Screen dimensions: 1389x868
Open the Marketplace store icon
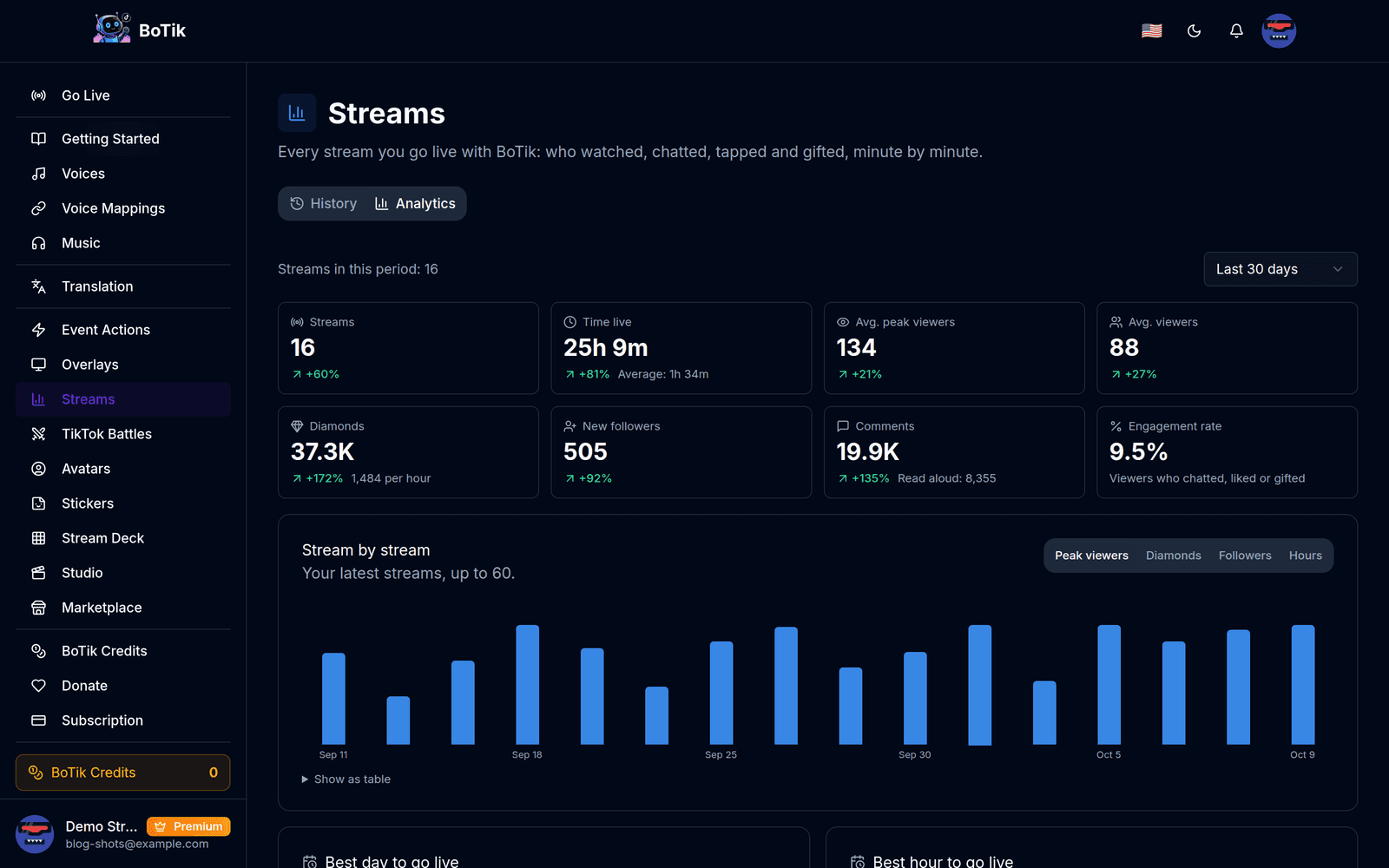tap(38, 608)
